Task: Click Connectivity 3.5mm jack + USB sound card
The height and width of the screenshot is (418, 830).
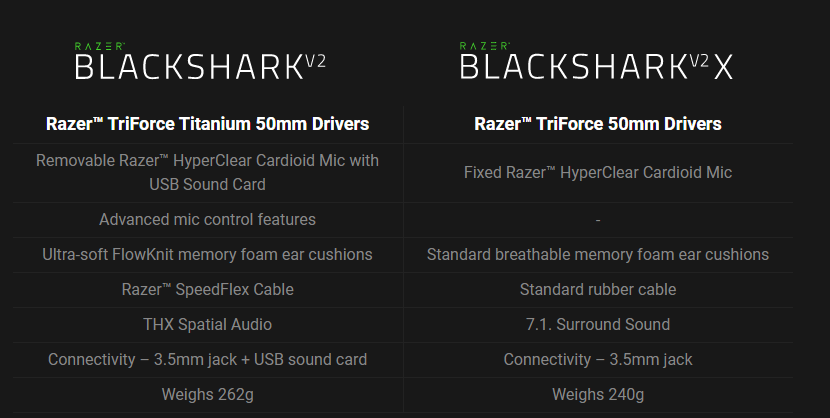Action: click(x=208, y=360)
